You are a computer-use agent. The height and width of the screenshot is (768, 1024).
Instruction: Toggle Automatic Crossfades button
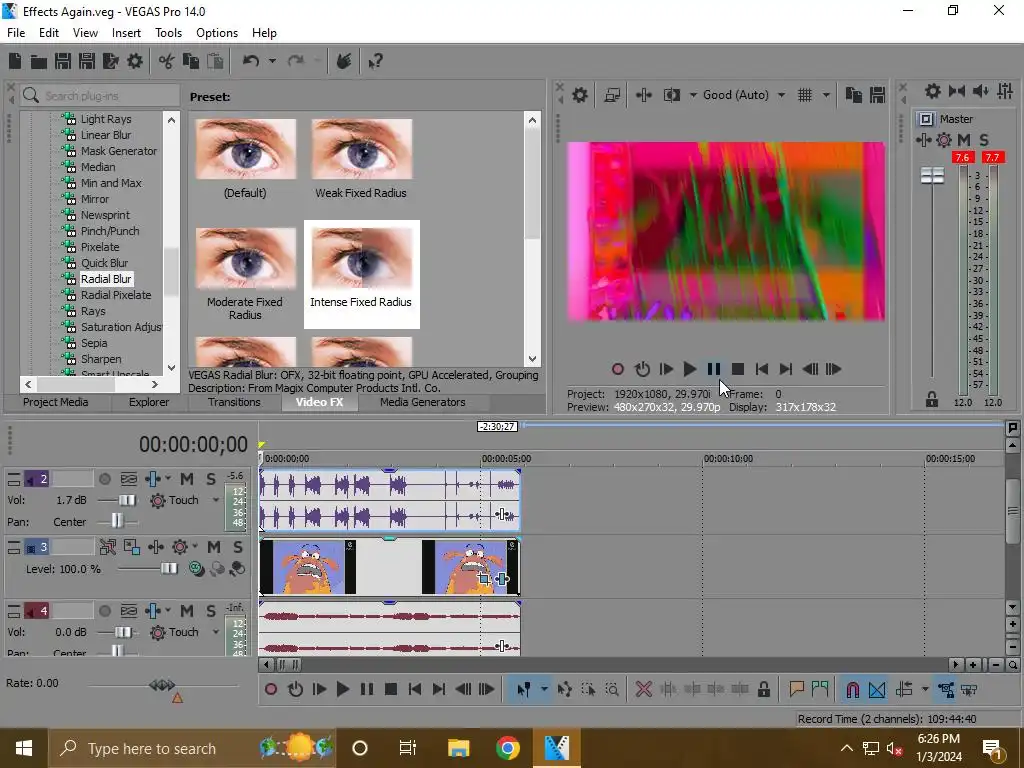(877, 689)
